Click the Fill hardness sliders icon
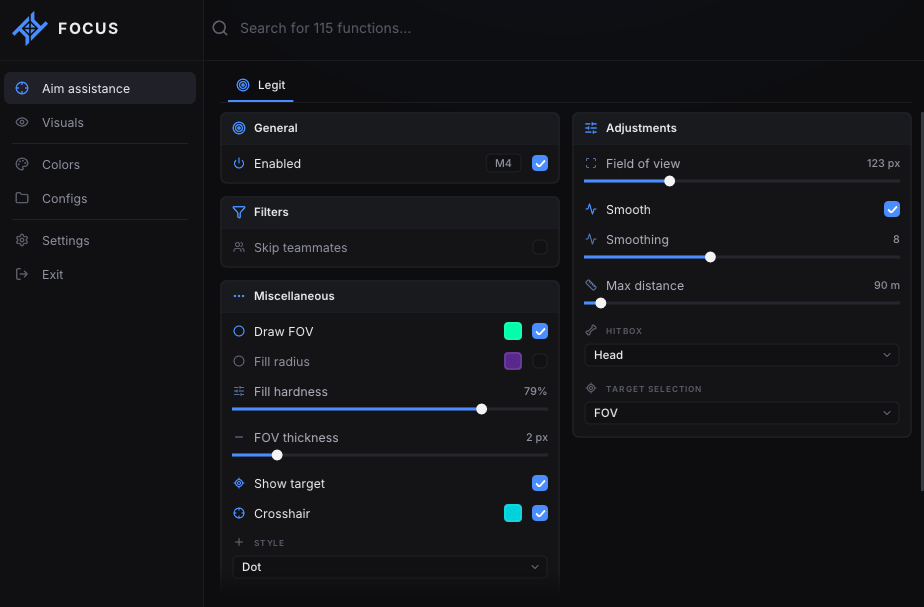The width and height of the screenshot is (924, 607). point(239,391)
